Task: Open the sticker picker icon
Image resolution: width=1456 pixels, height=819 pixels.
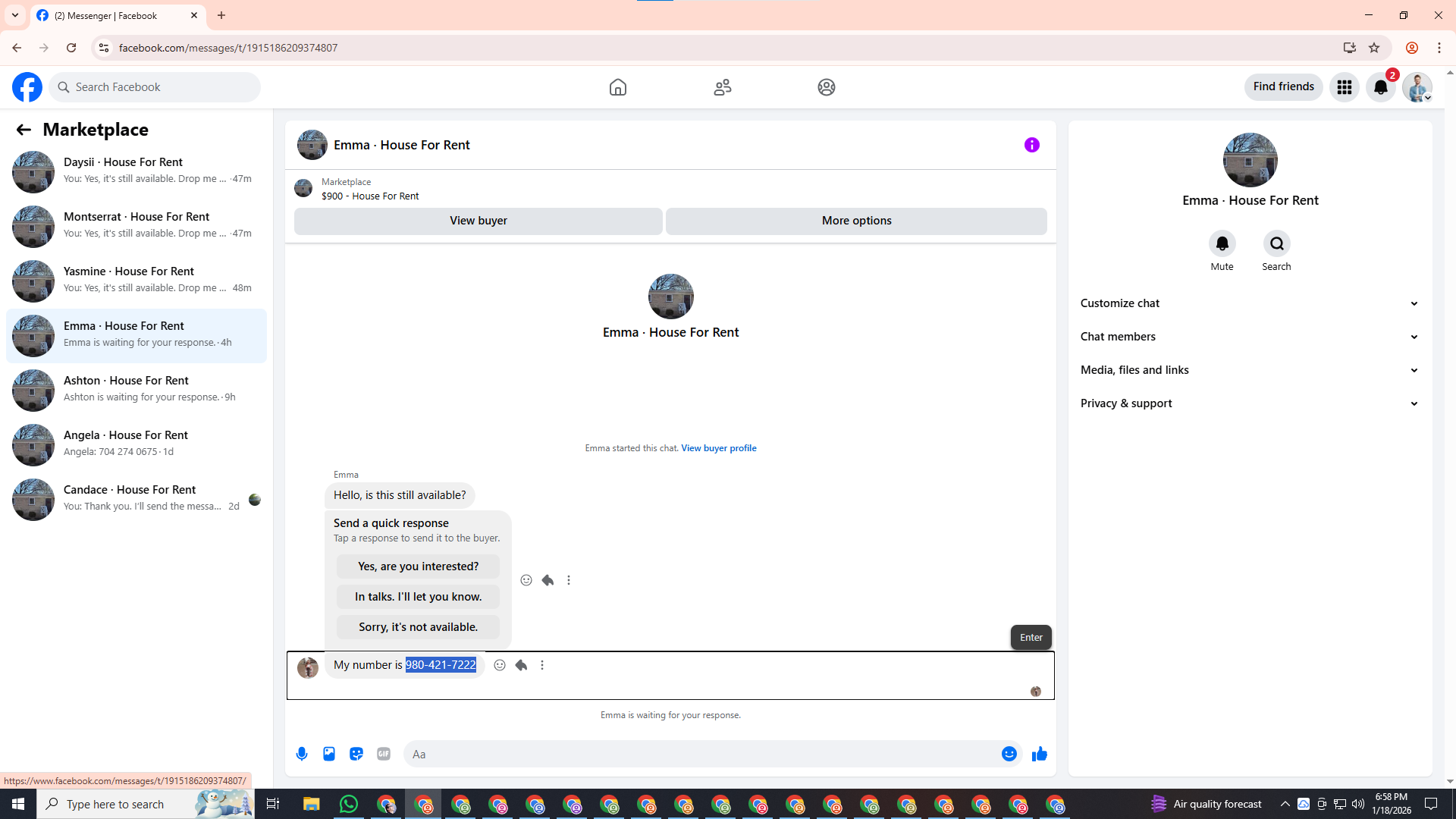Action: coord(356,754)
